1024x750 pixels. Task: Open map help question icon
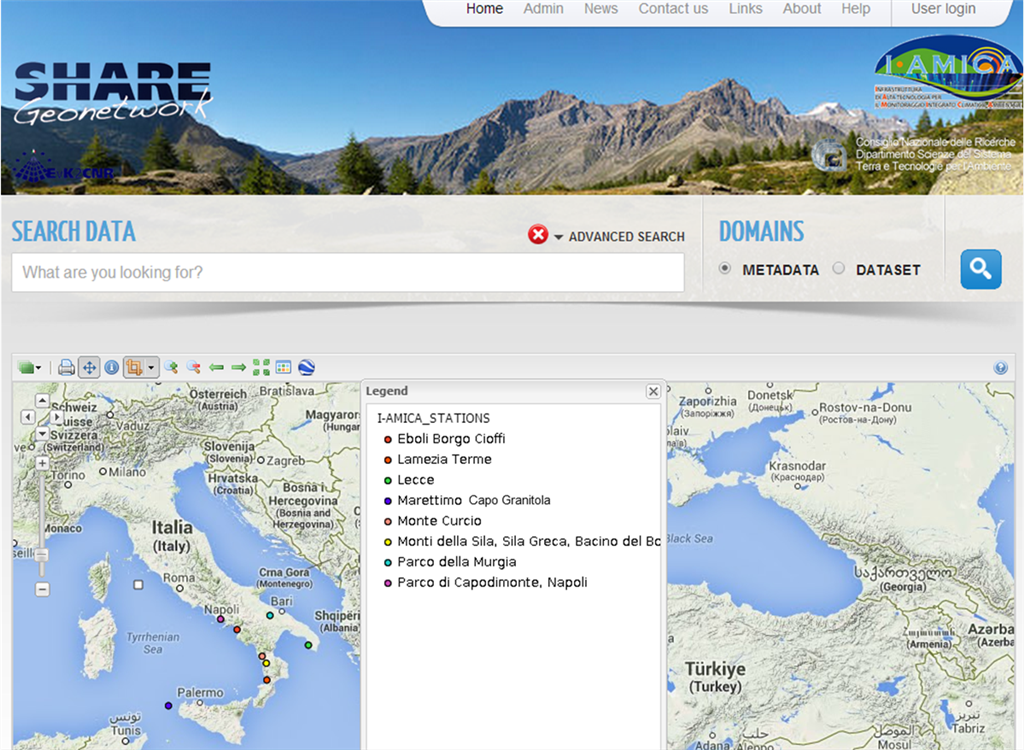tap(1000, 368)
